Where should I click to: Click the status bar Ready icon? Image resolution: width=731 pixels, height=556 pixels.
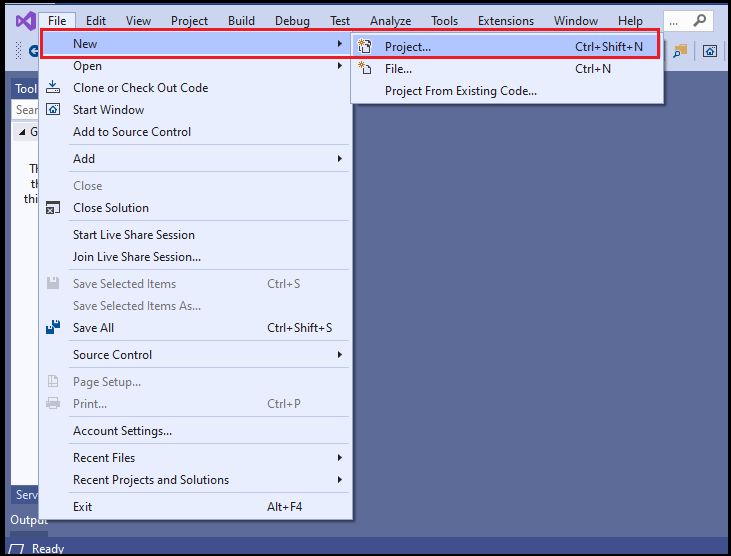pyautogui.click(x=16, y=549)
